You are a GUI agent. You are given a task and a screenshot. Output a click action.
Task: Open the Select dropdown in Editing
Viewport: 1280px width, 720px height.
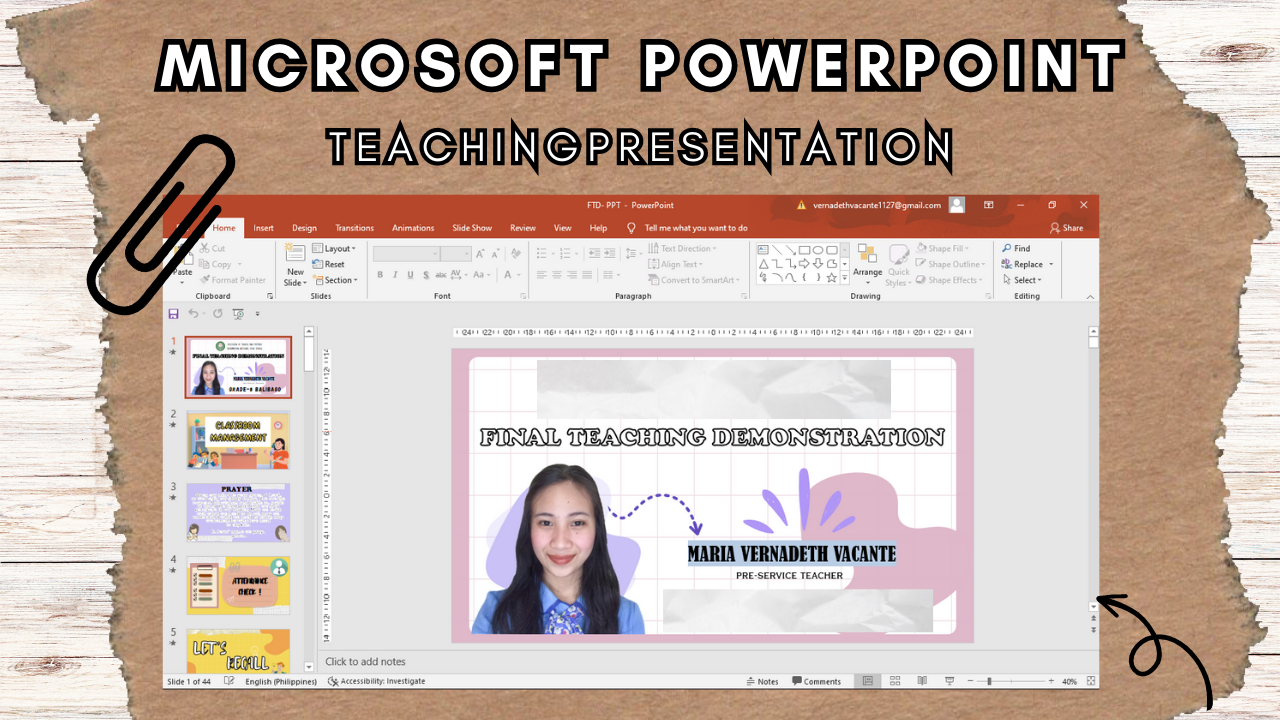(1022, 280)
